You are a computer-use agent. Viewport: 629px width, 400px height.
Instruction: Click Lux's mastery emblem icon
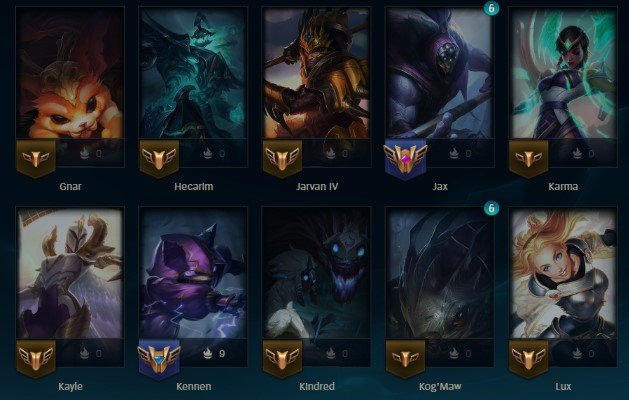pyautogui.click(x=528, y=359)
